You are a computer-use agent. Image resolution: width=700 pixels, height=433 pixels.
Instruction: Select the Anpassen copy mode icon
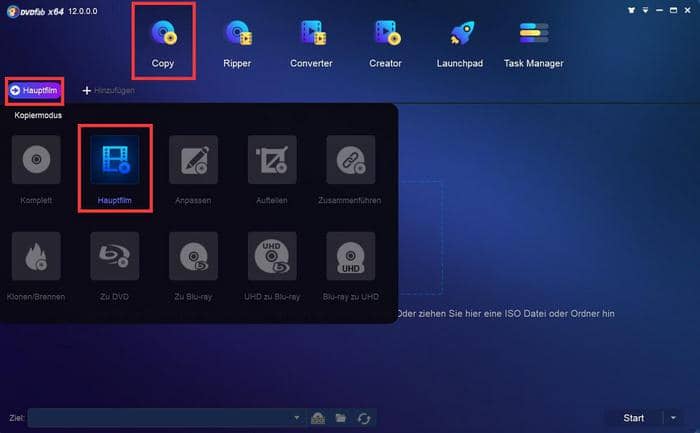pyautogui.click(x=193, y=159)
